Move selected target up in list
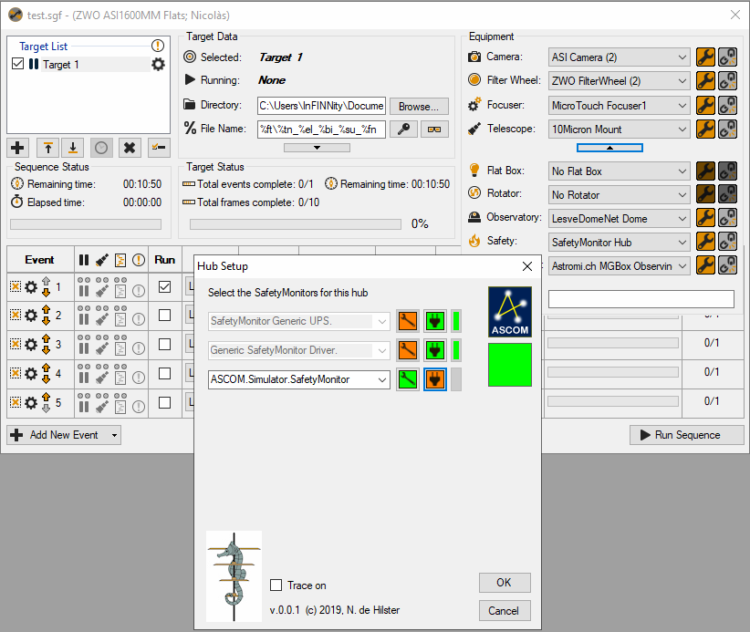 pyautogui.click(x=48, y=148)
